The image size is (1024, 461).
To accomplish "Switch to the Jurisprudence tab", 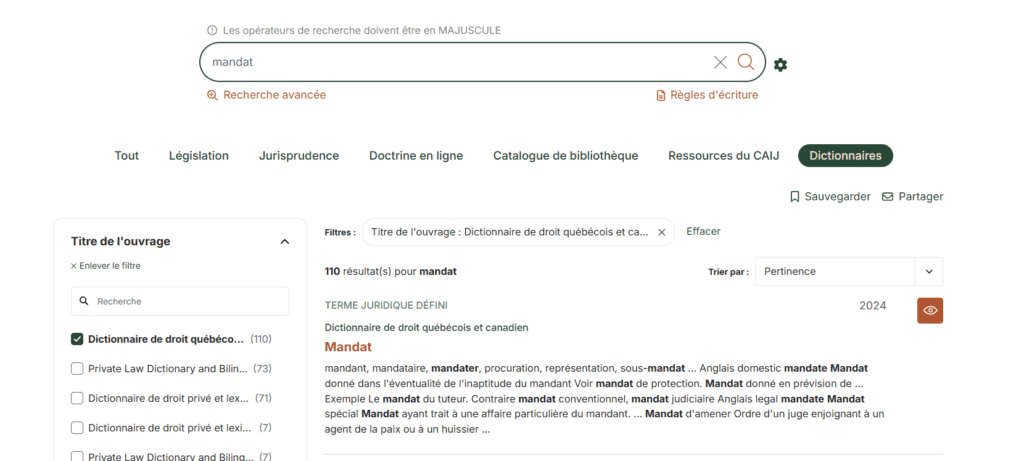I will pyautogui.click(x=298, y=156).
